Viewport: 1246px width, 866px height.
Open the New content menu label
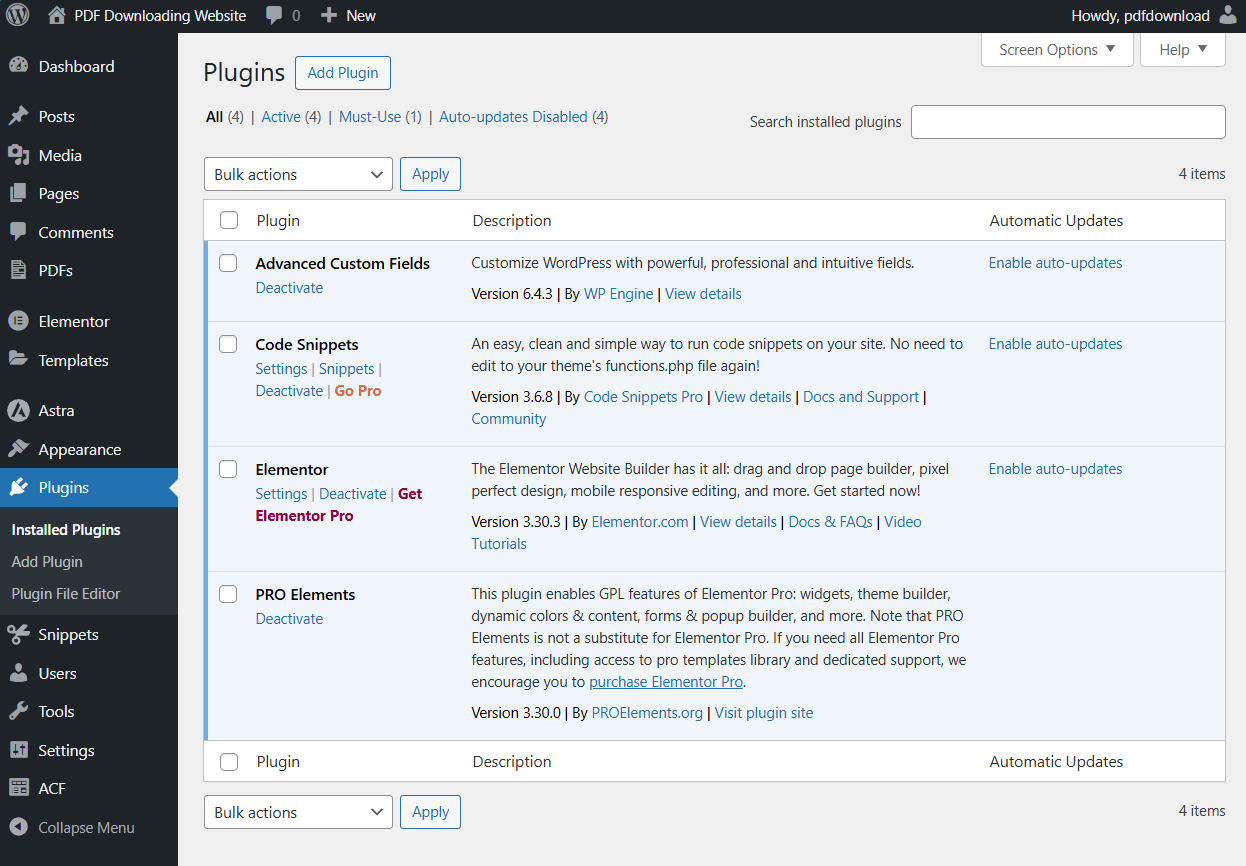[x=361, y=16]
